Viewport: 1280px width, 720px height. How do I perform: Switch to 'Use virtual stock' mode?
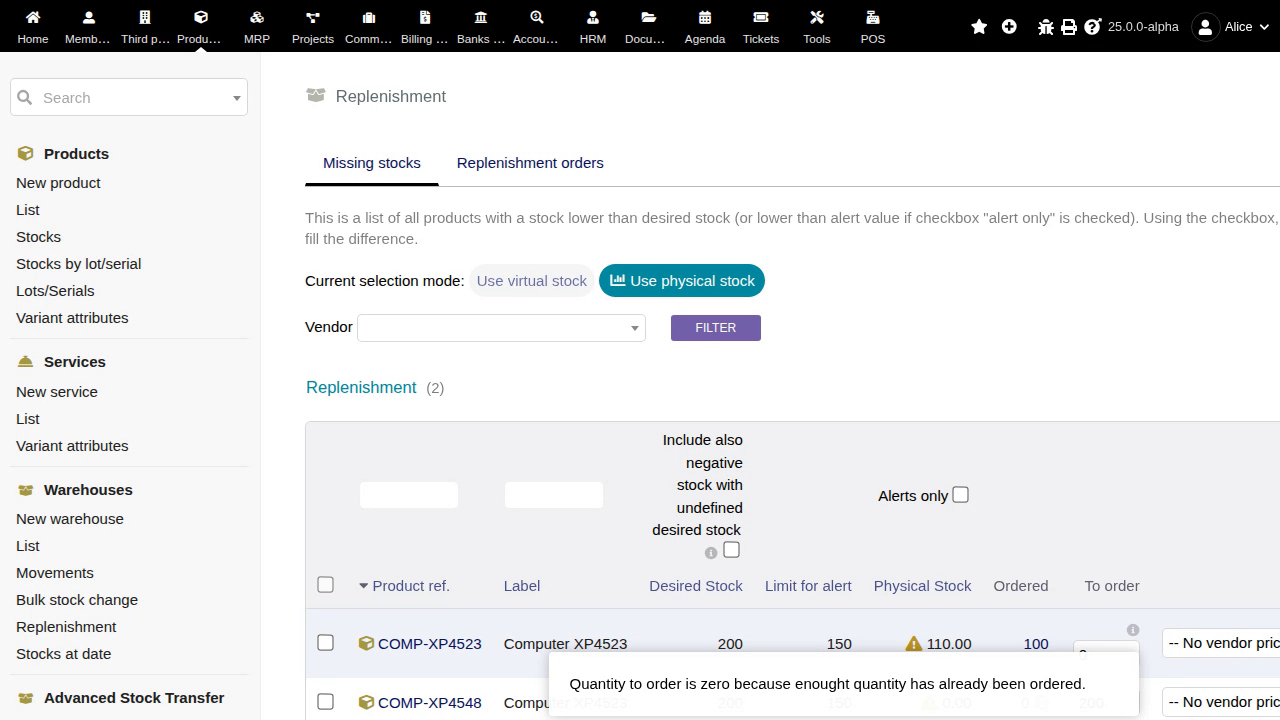(x=532, y=281)
